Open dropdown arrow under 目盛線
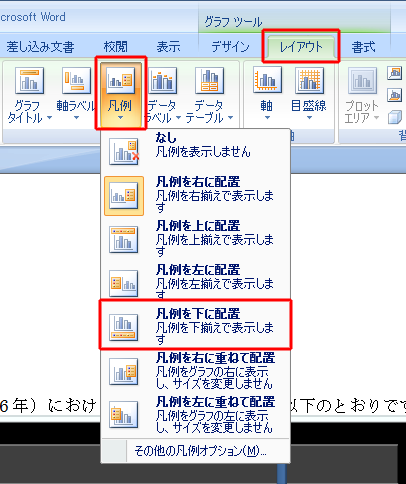The width and height of the screenshot is (406, 484). 309,117
